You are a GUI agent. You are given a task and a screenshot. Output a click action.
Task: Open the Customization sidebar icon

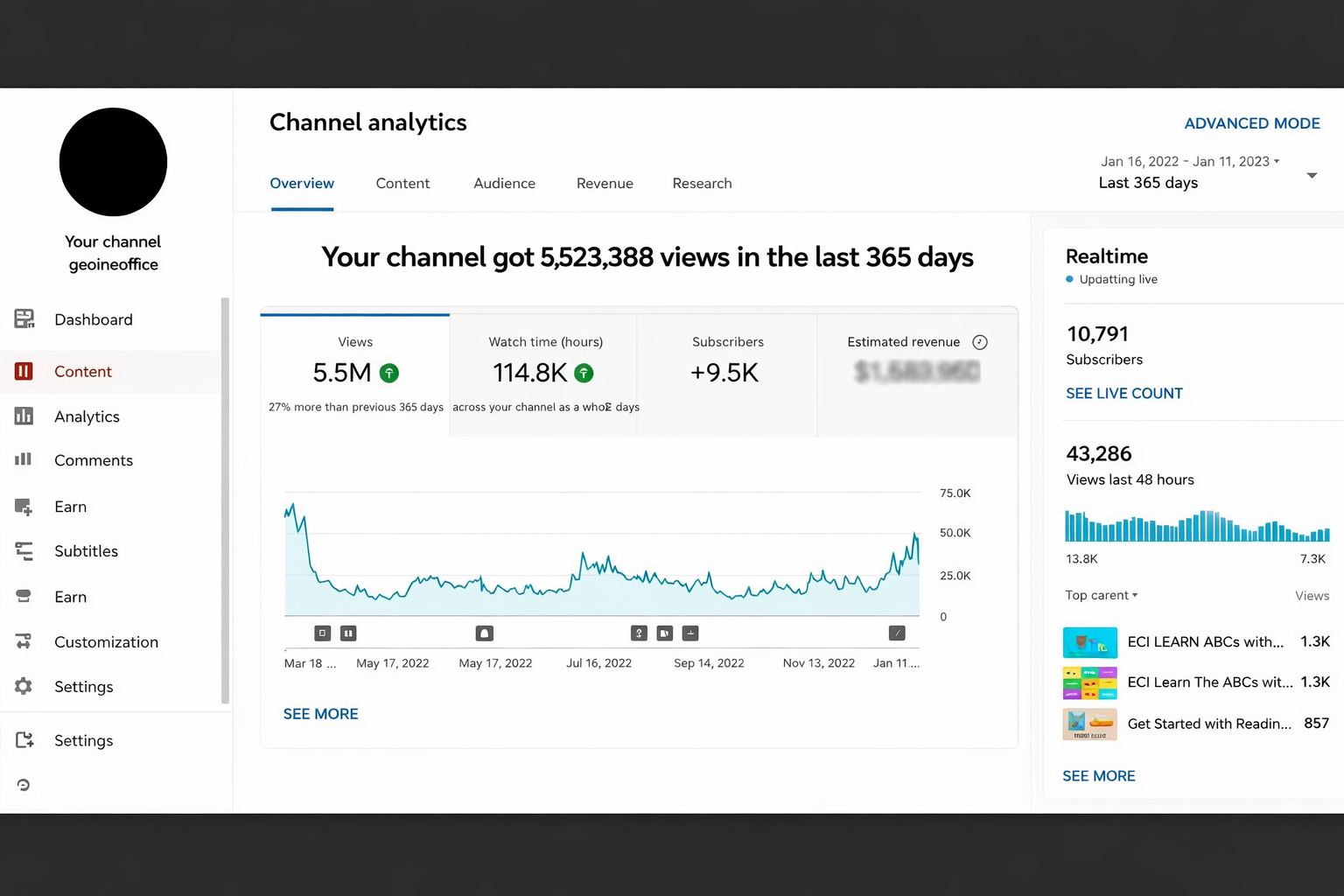[x=24, y=641]
